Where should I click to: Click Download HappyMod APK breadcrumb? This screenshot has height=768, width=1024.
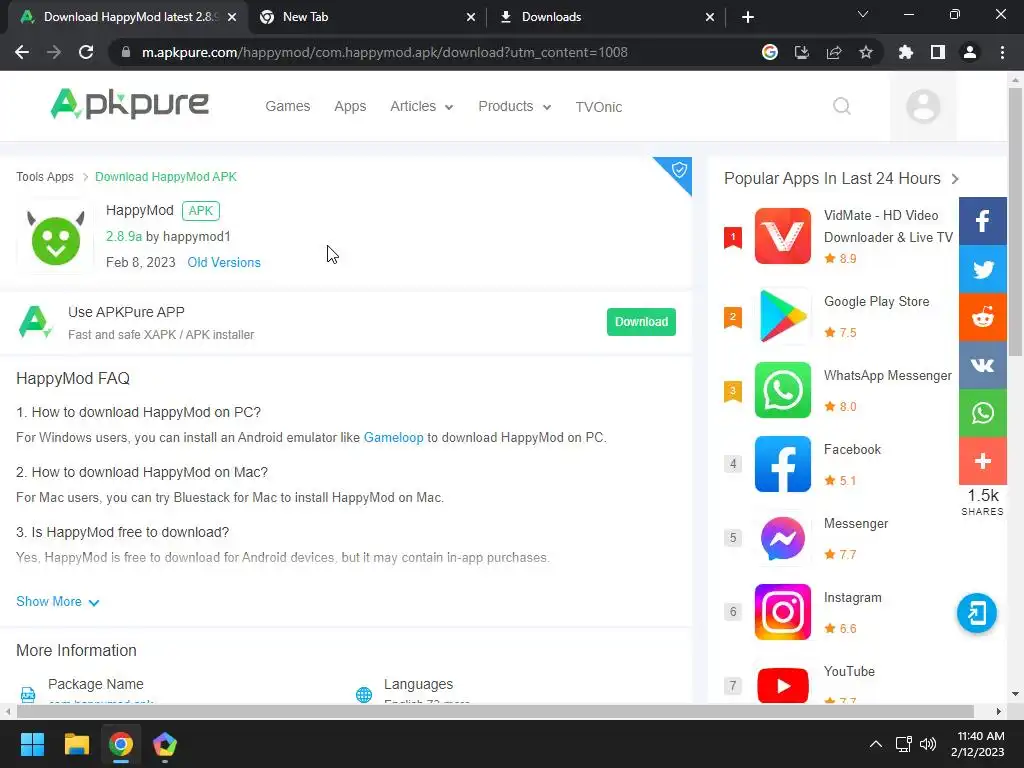click(166, 177)
